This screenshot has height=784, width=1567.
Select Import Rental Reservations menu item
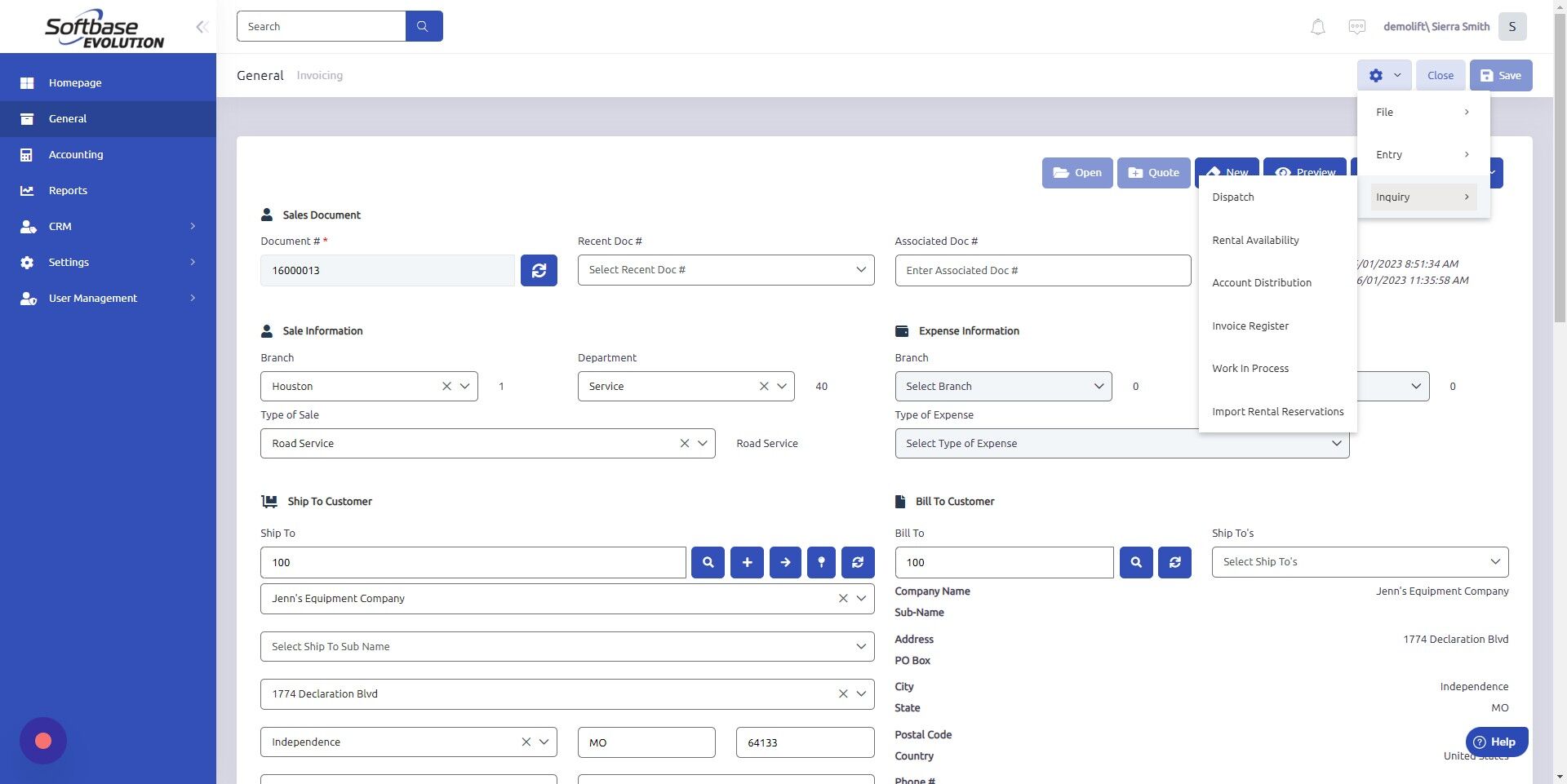pyautogui.click(x=1277, y=411)
